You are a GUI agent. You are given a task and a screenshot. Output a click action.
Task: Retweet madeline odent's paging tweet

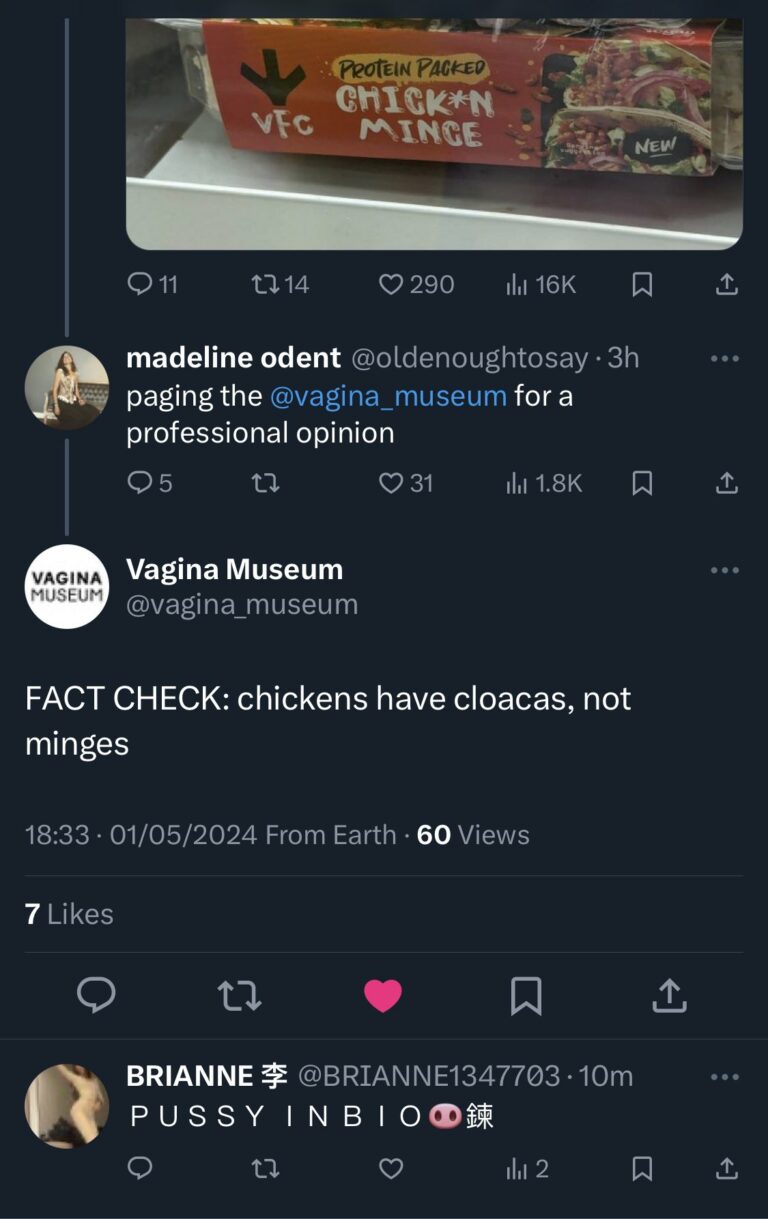click(267, 483)
